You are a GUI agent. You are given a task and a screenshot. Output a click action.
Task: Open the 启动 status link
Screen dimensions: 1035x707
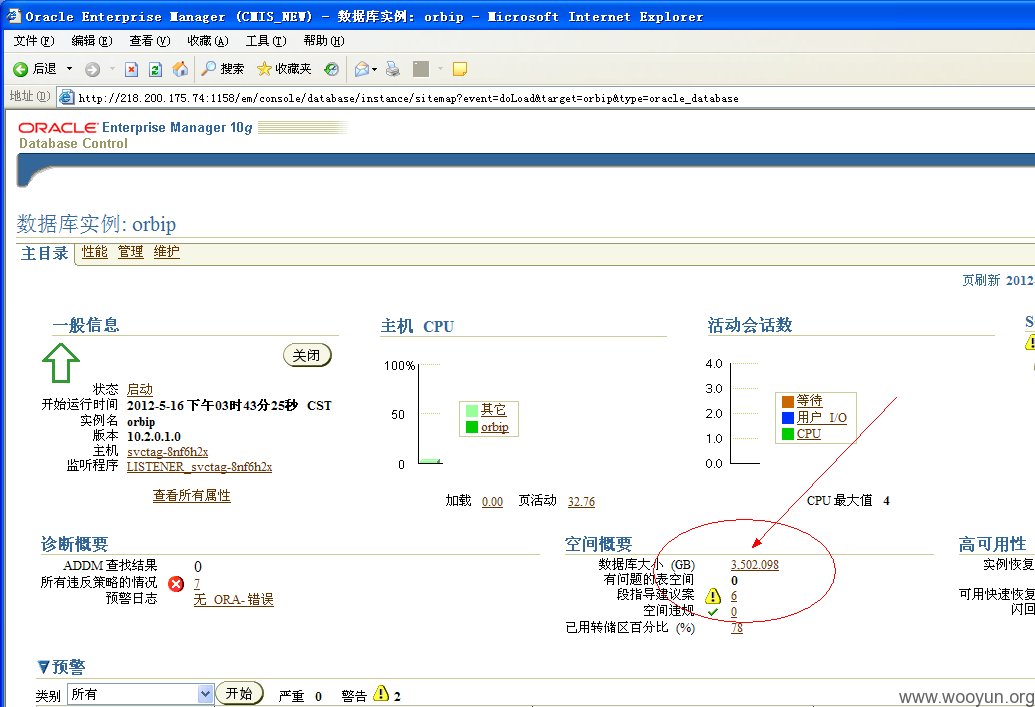(x=140, y=389)
